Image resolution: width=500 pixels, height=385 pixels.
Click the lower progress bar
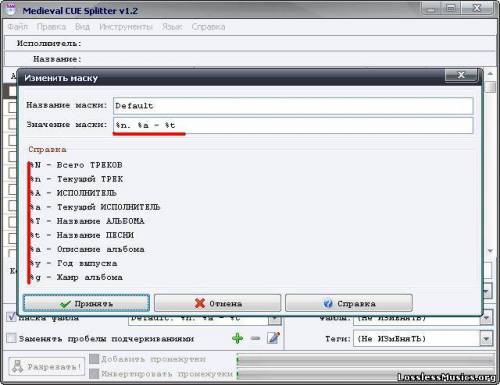point(366,374)
